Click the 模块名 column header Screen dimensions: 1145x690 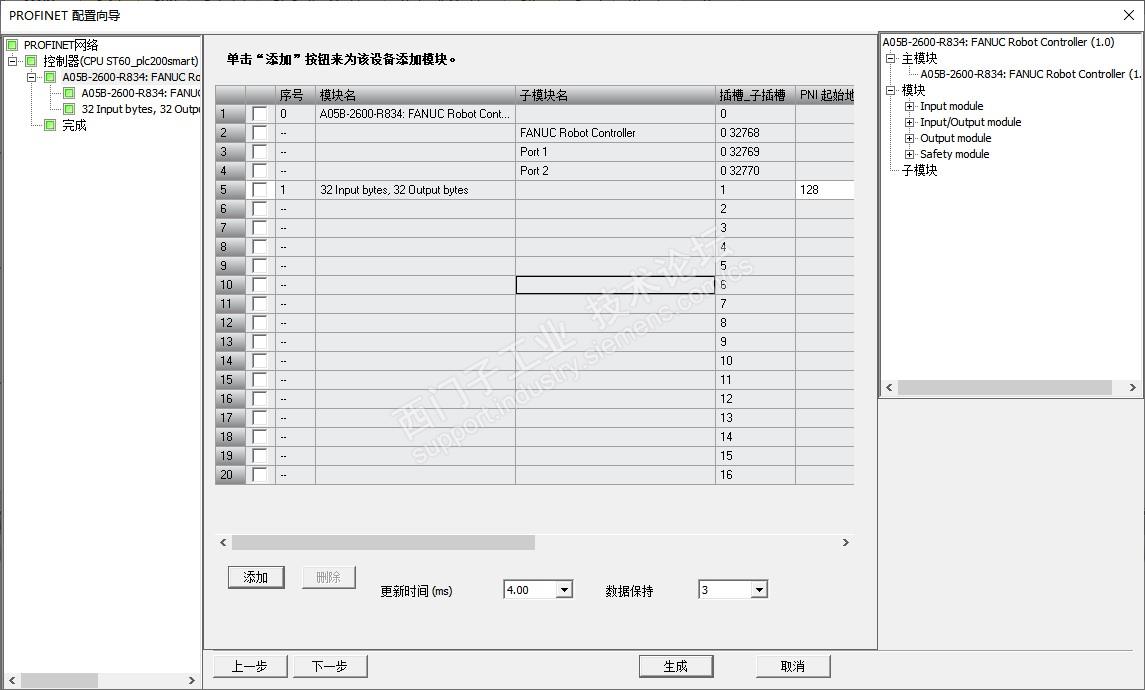coord(415,95)
